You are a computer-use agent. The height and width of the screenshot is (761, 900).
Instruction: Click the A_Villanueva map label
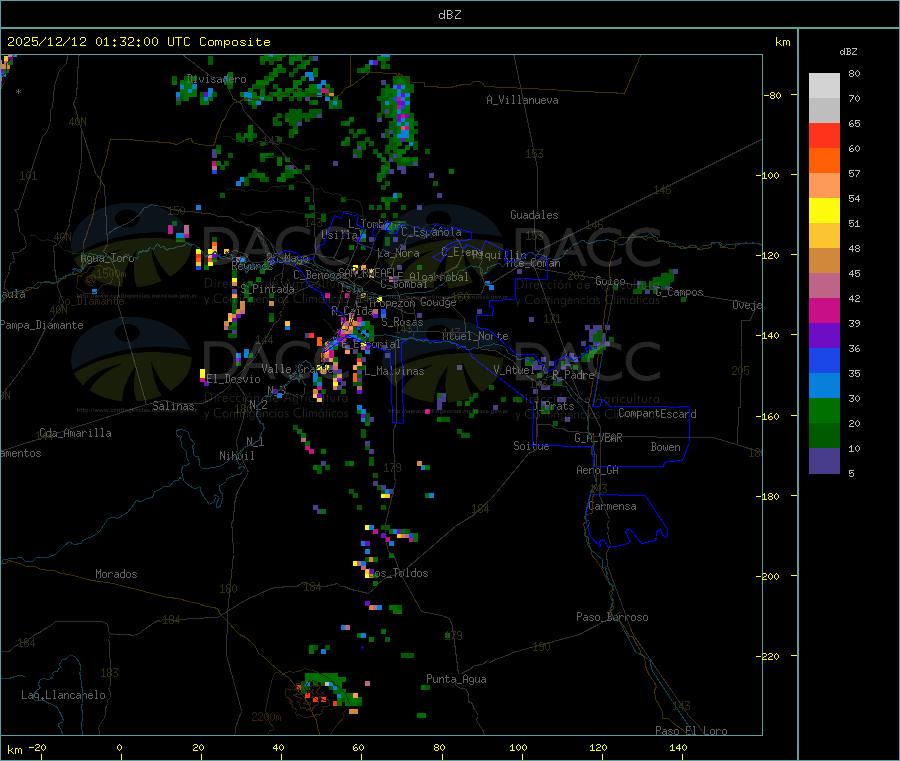pyautogui.click(x=522, y=100)
